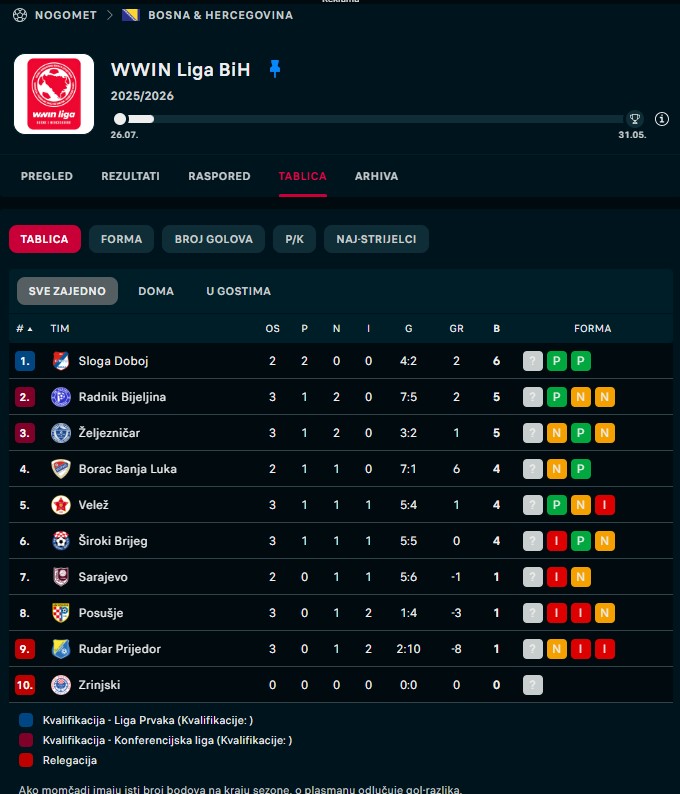
Task: Open the FORMA table view
Action: 122,239
